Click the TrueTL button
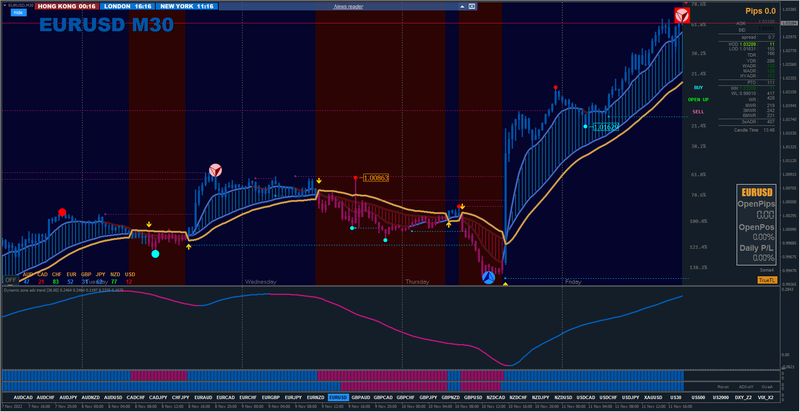The height and width of the screenshot is (412, 800). [x=766, y=280]
